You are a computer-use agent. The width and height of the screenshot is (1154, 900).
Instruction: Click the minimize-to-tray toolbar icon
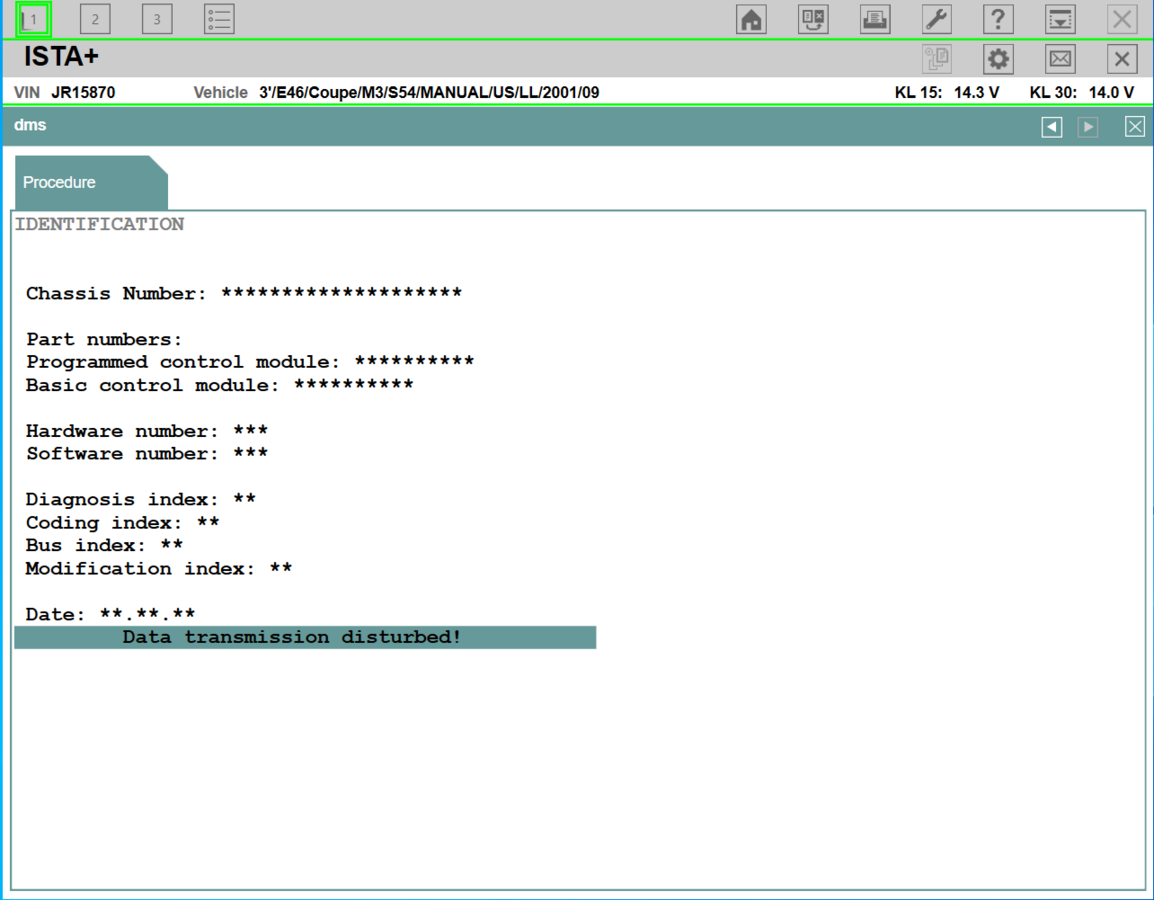(1060, 19)
